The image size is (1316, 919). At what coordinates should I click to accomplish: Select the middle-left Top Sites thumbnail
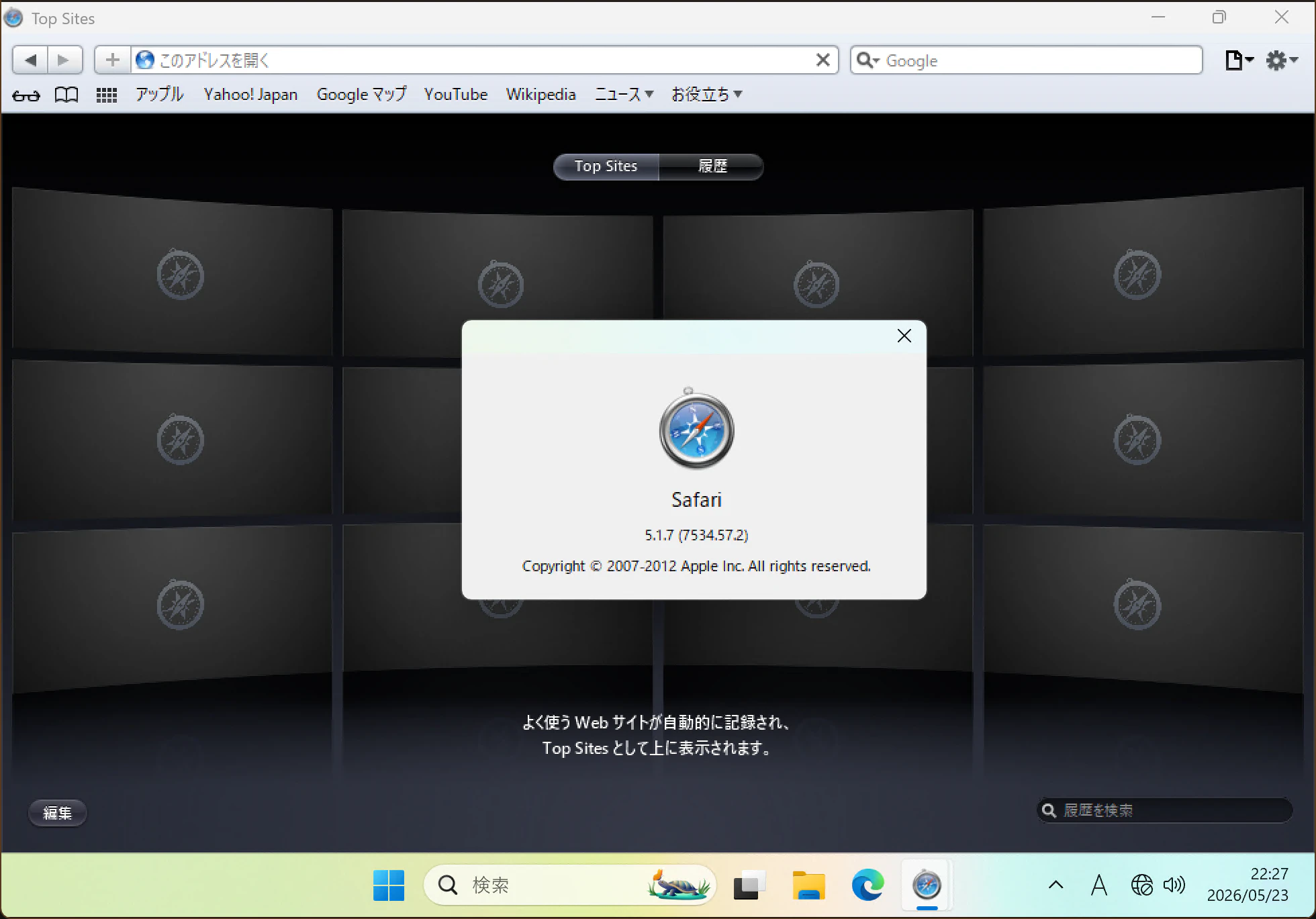173,440
